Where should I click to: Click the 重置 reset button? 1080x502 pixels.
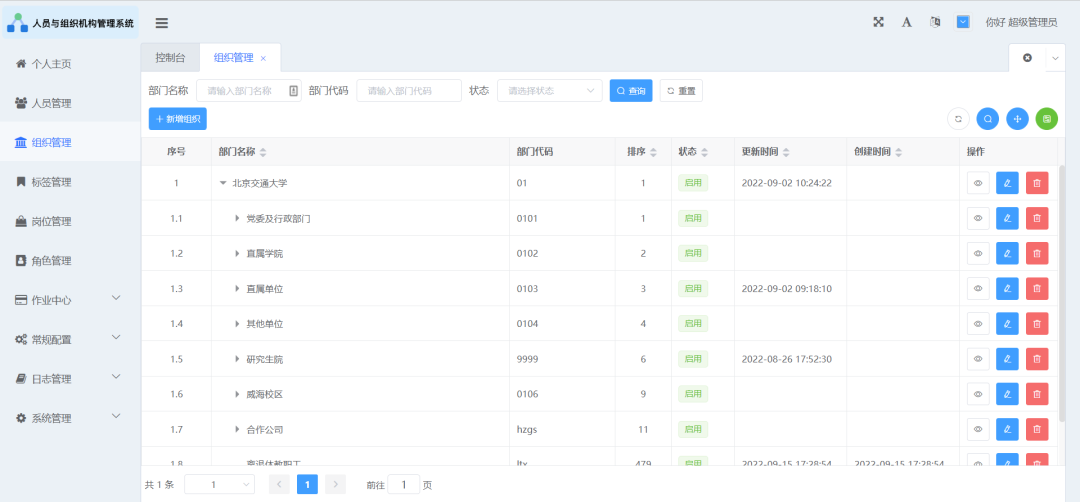tap(681, 90)
